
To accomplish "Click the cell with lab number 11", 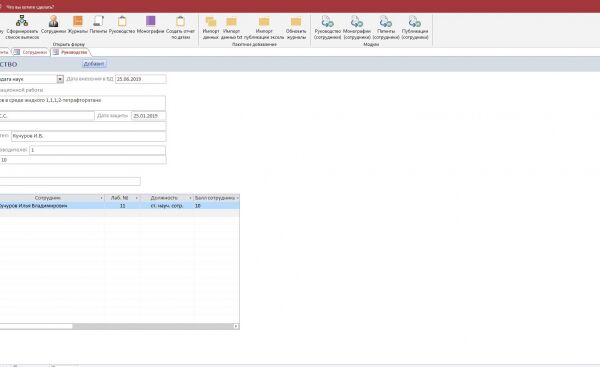I will (x=122, y=206).
